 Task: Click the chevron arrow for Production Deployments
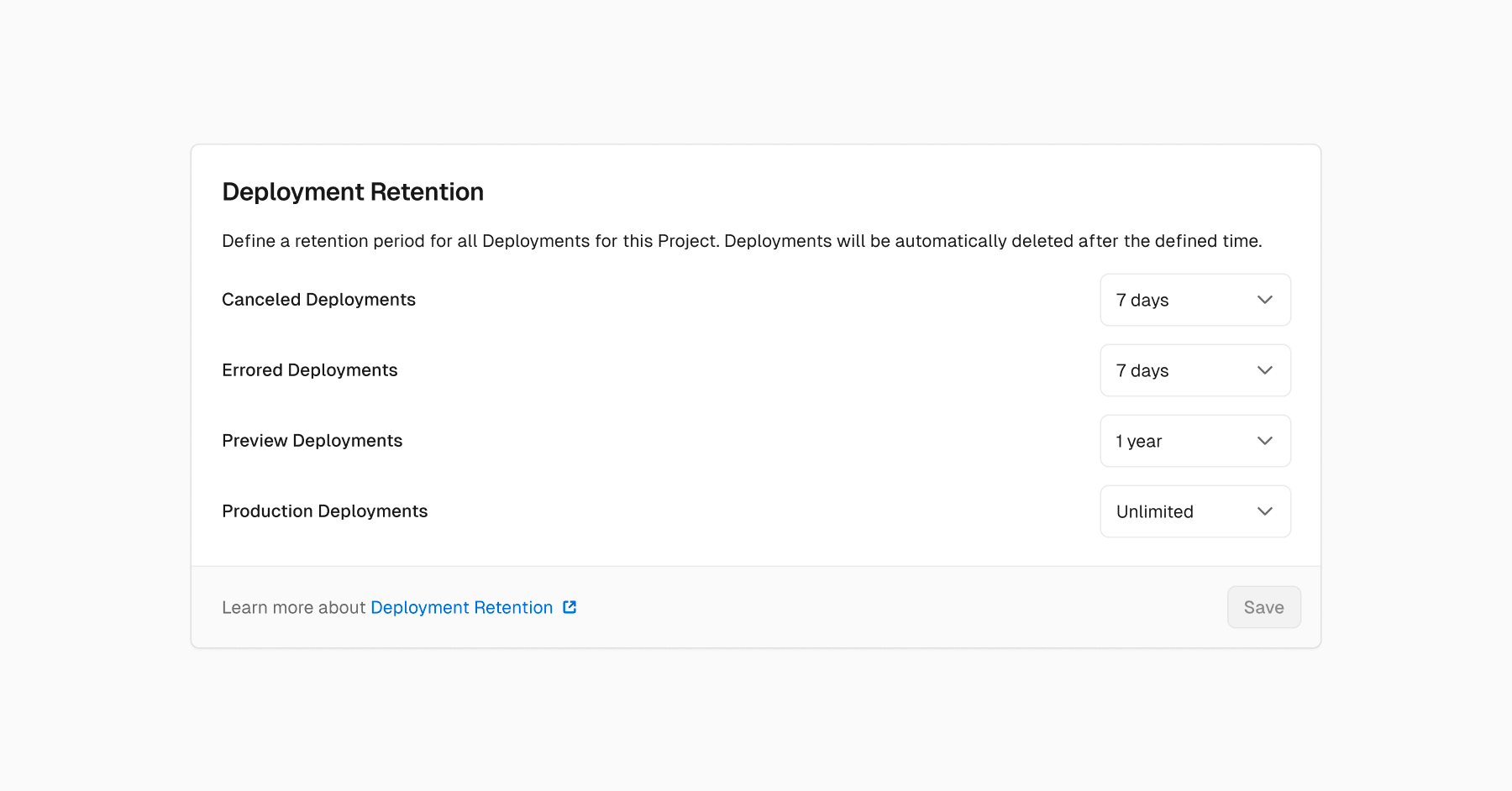[x=1265, y=511]
